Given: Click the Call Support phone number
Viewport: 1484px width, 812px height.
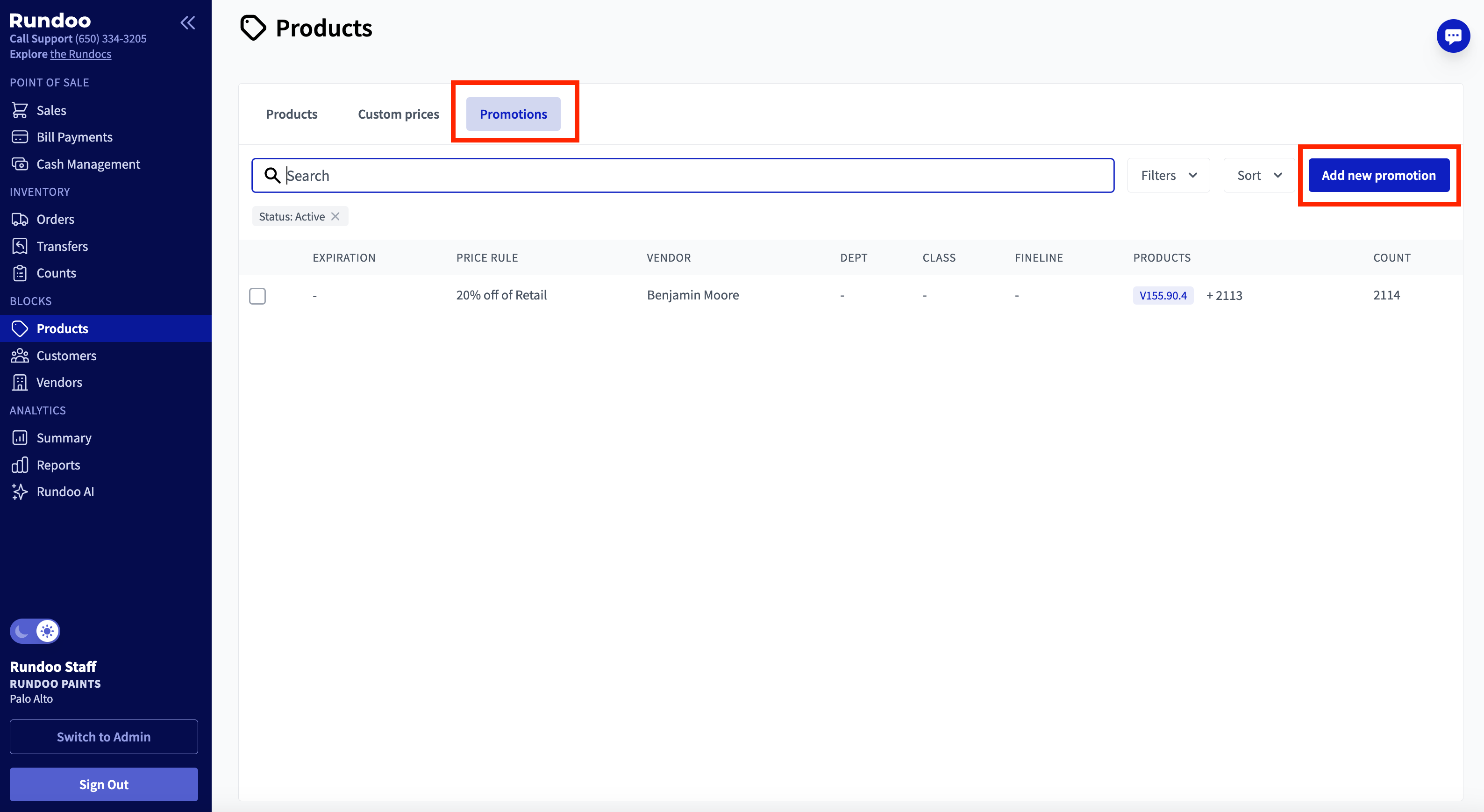Looking at the screenshot, I should coord(111,39).
